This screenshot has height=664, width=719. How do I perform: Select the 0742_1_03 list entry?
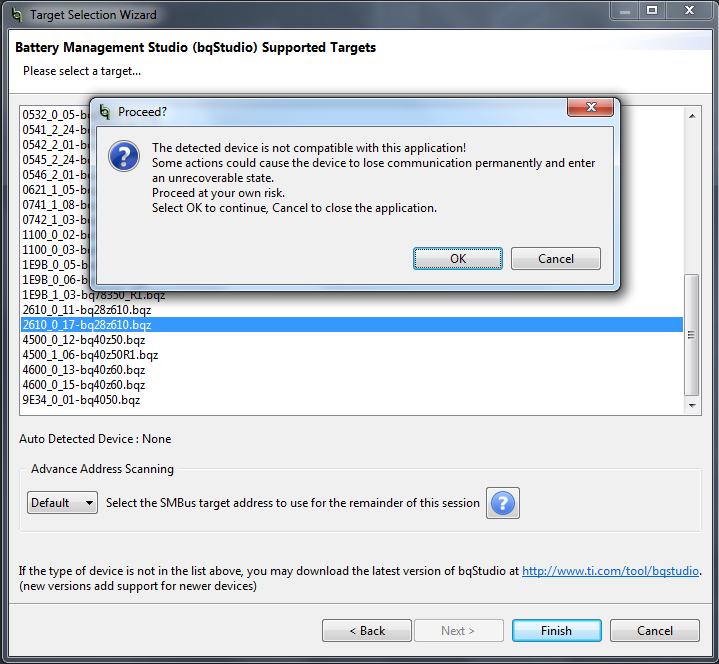pyautogui.click(x=55, y=220)
